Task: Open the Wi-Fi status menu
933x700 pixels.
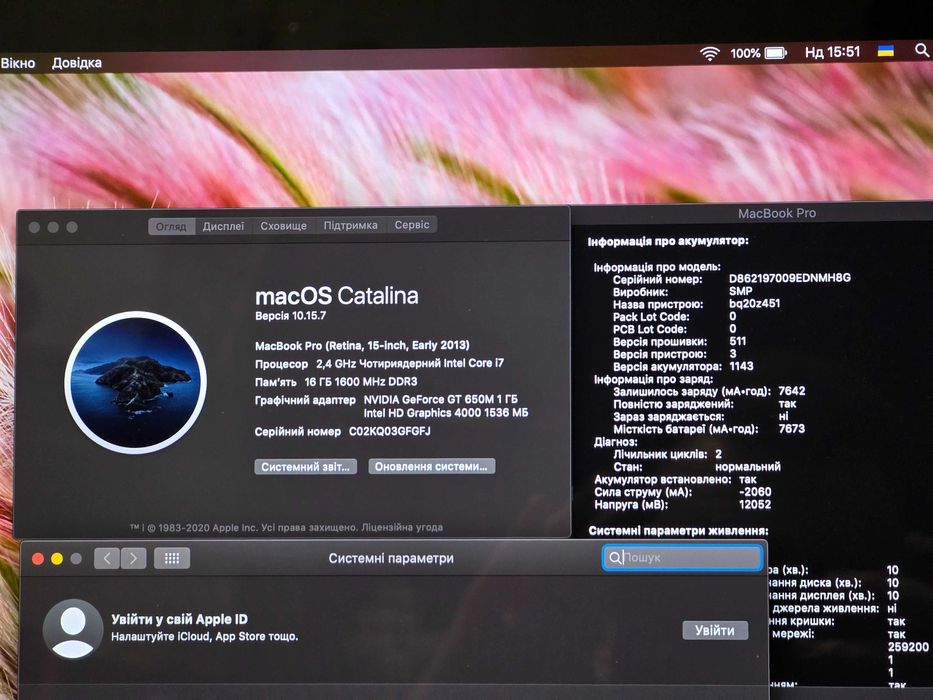Action: (709, 54)
